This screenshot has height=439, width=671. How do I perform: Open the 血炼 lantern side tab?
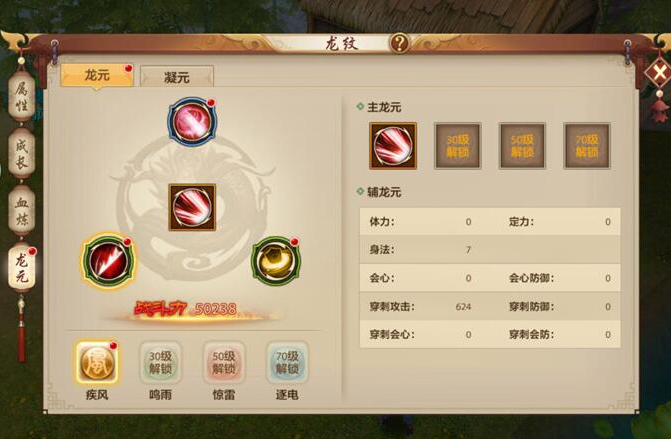pyautogui.click(x=22, y=211)
